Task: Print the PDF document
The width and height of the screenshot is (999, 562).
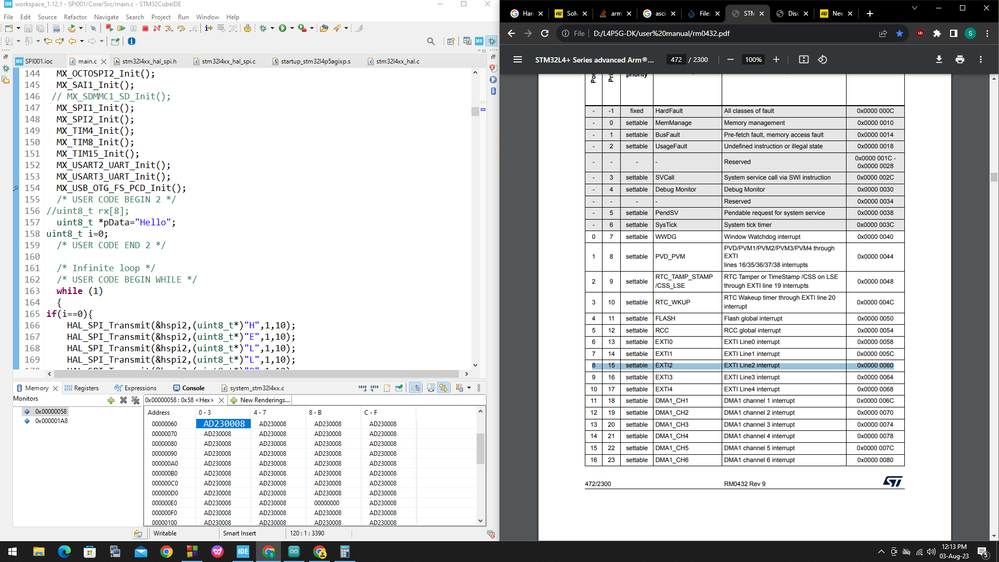Action: click(959, 59)
